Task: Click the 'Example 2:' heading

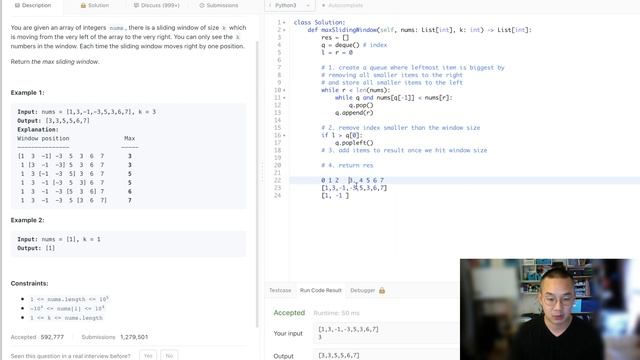Action: pyautogui.click(x=28, y=220)
